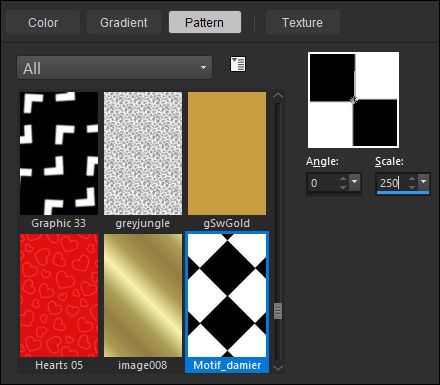The image size is (440, 385).
Task: Pick the Hearts 05 pattern thumbnail
Action: coord(59,295)
